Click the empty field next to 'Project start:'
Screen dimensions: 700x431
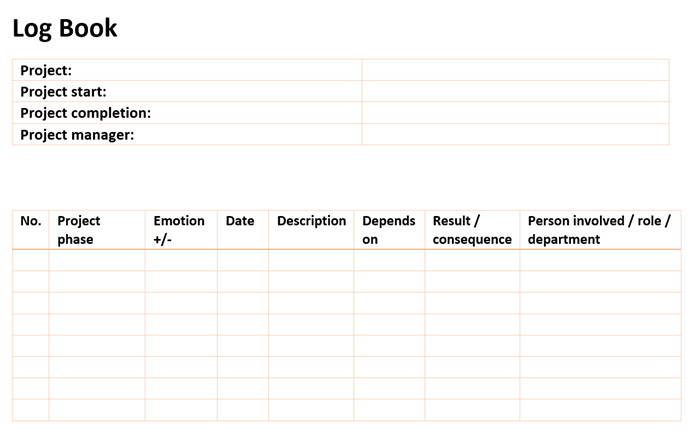pyautogui.click(x=515, y=92)
